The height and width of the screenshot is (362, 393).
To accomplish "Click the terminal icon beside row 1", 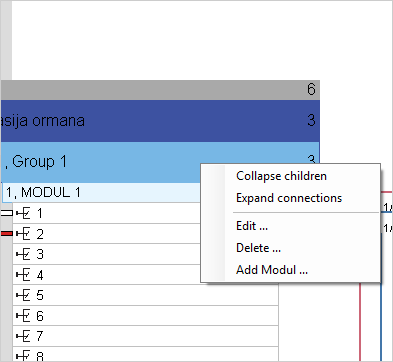I will [x=23, y=213].
